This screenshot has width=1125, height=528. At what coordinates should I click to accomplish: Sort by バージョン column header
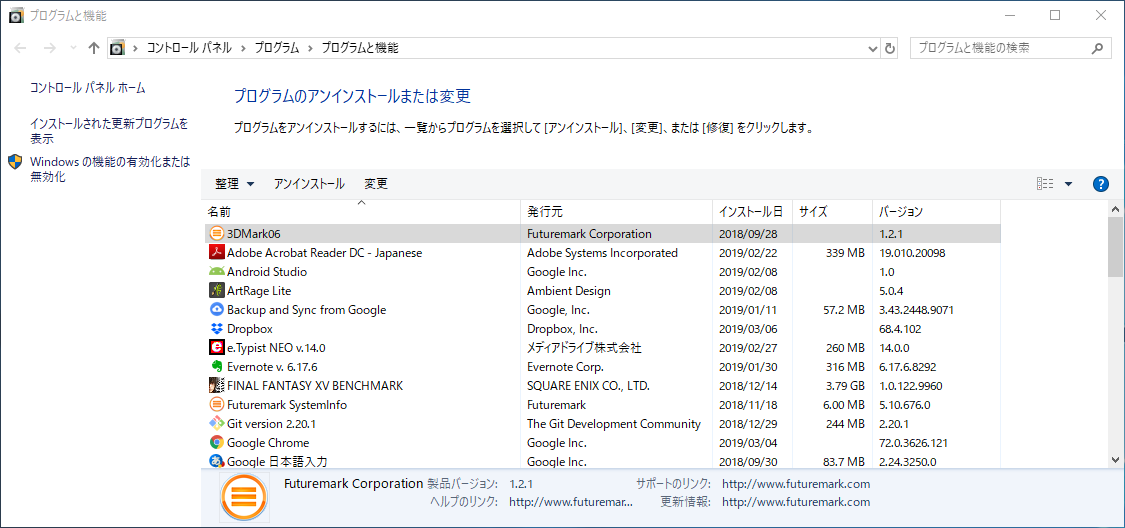coord(936,212)
